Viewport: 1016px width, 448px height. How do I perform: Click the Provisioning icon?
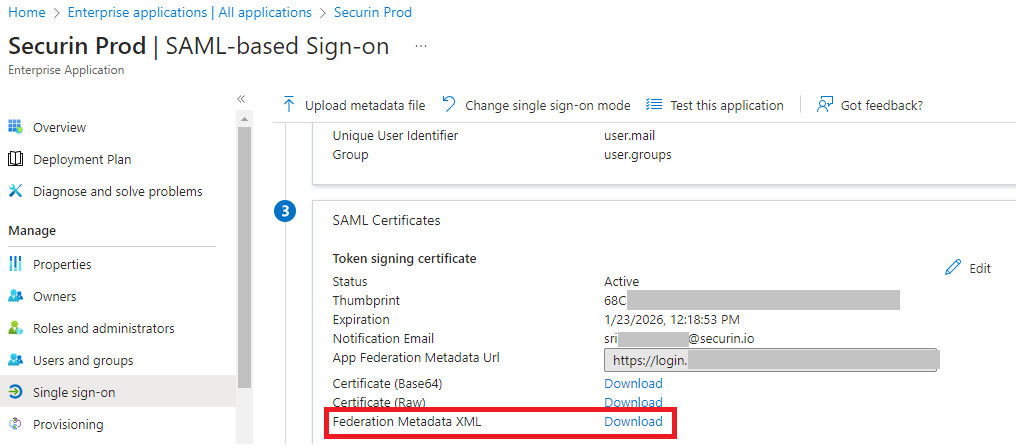tap(15, 424)
